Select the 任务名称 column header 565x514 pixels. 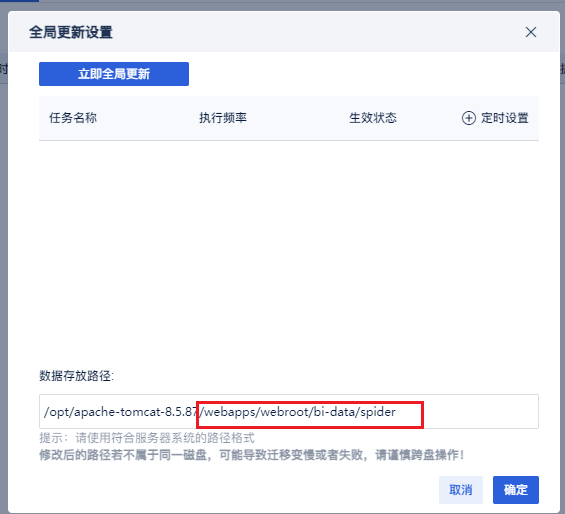(73, 118)
